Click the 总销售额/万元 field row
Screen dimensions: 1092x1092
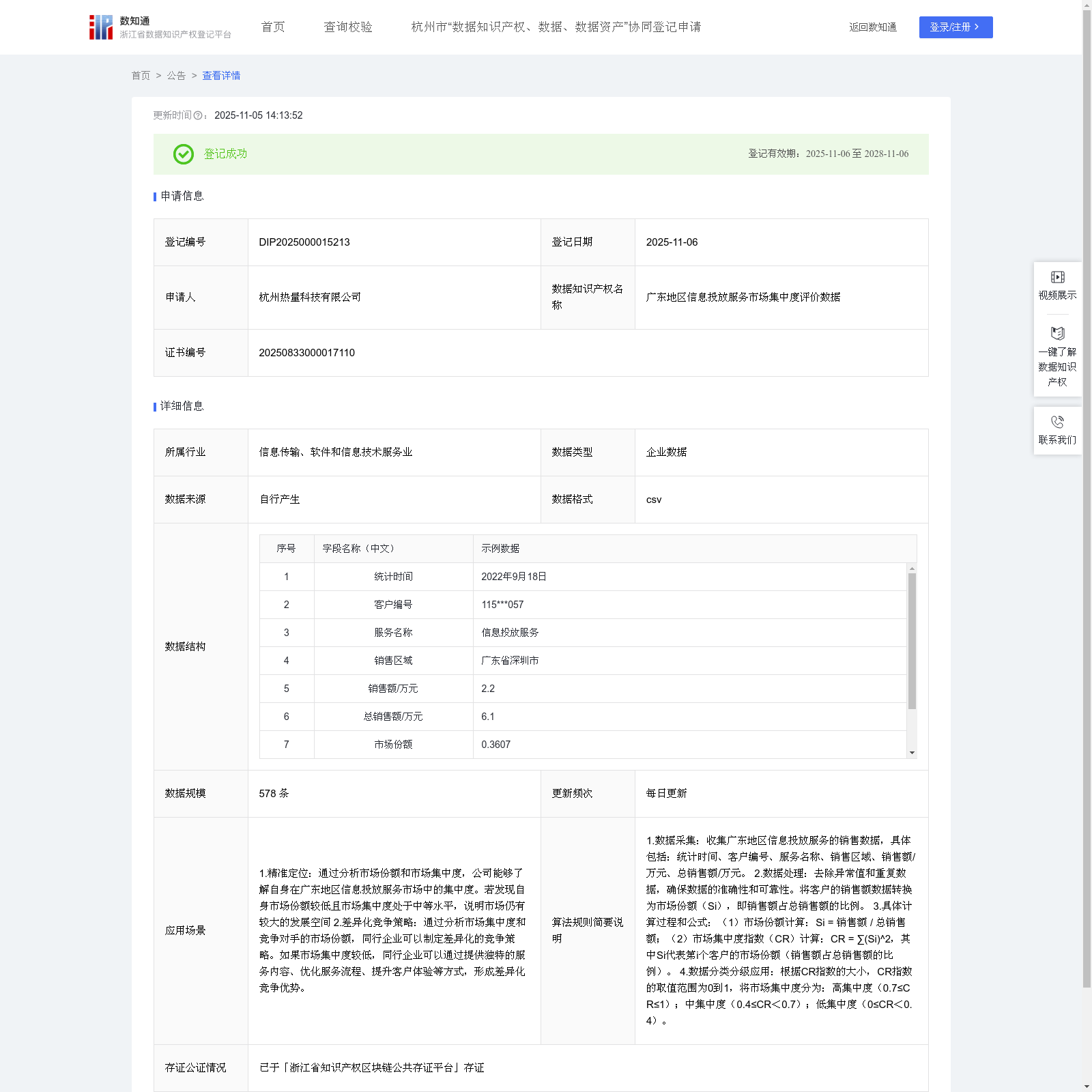(584, 717)
